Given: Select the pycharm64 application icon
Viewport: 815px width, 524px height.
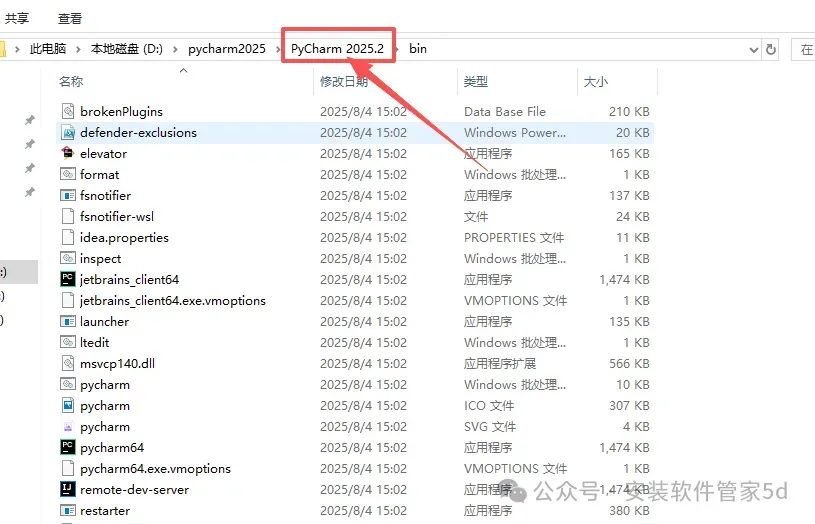Looking at the screenshot, I should click(68, 447).
